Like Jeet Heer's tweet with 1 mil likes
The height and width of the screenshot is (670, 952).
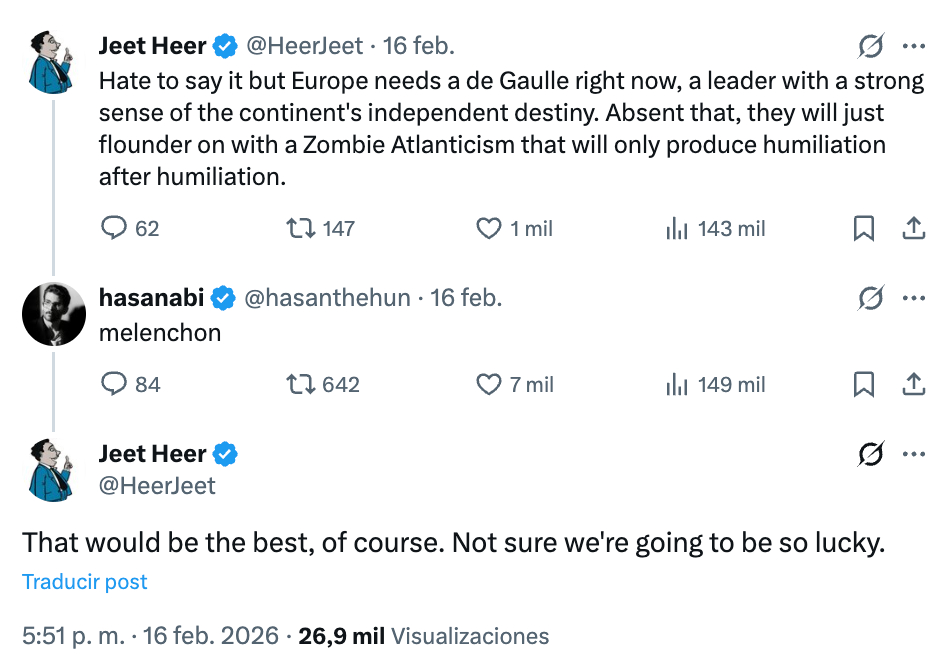pos(489,229)
